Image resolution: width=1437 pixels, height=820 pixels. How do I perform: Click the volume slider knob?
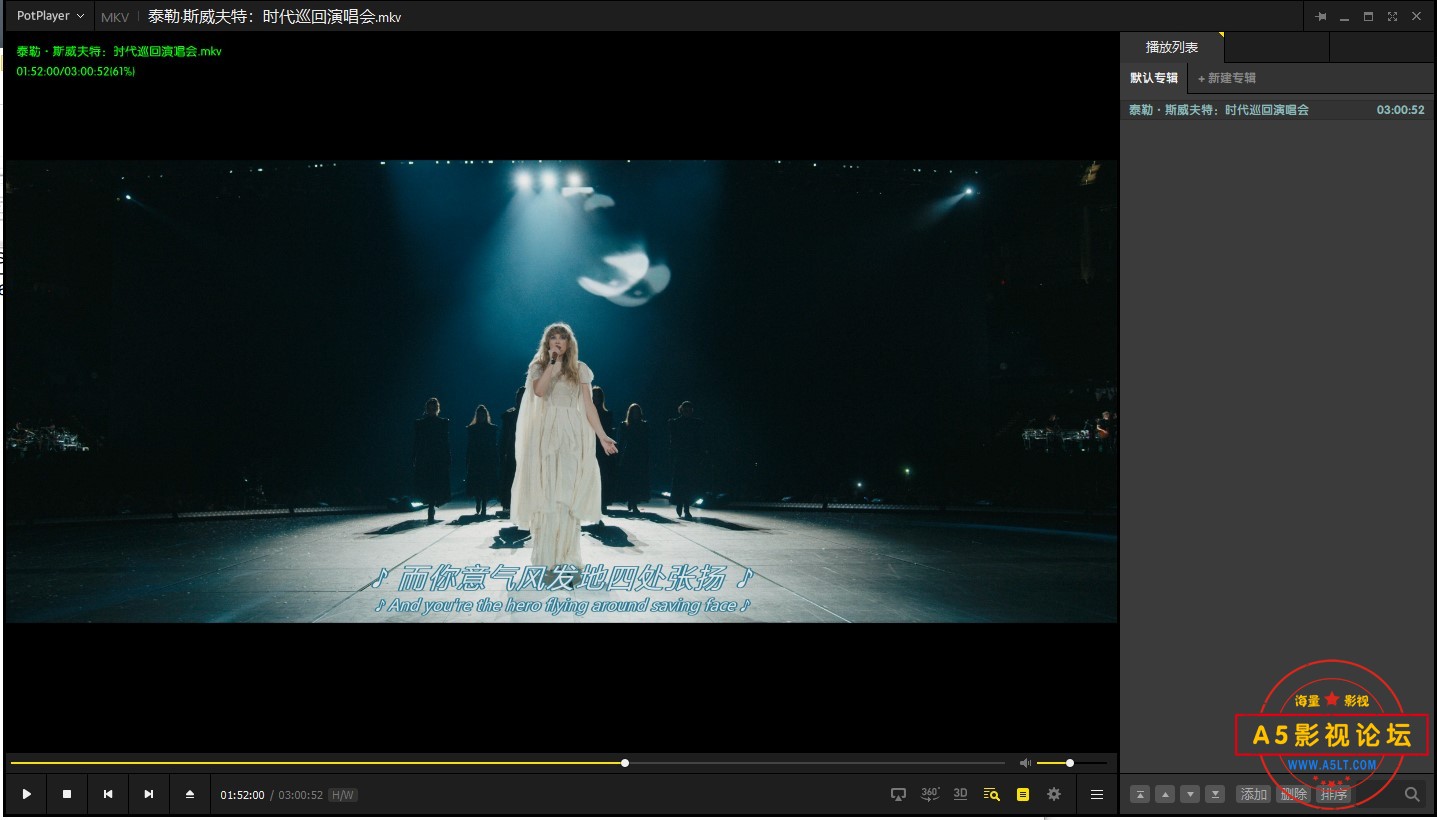pos(1070,763)
